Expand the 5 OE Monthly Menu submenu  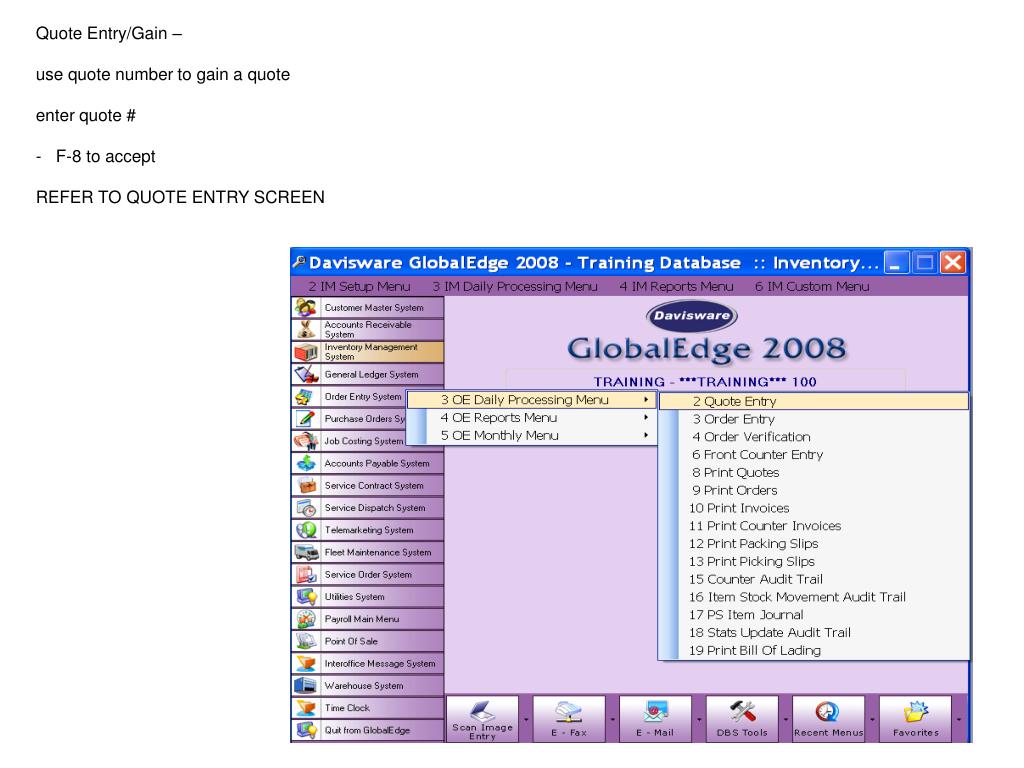pyautogui.click(x=532, y=436)
